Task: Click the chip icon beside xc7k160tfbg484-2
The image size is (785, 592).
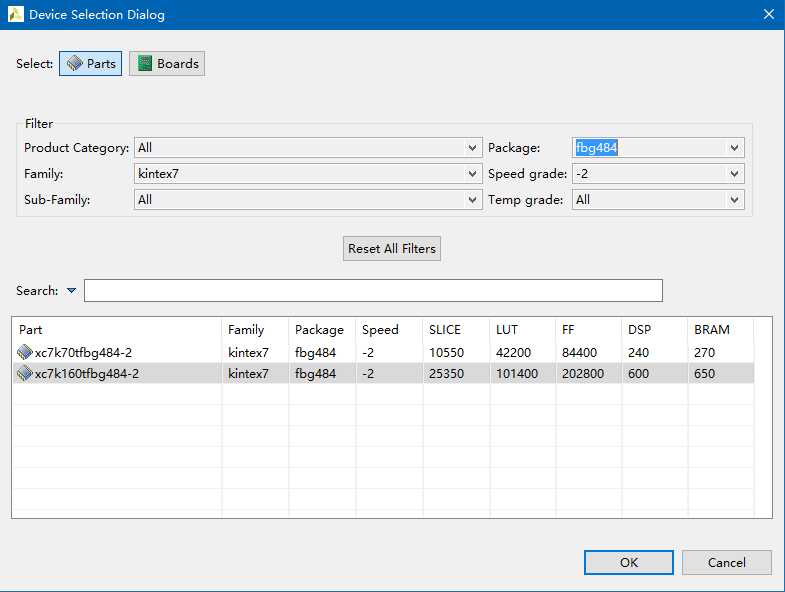Action: [x=25, y=373]
